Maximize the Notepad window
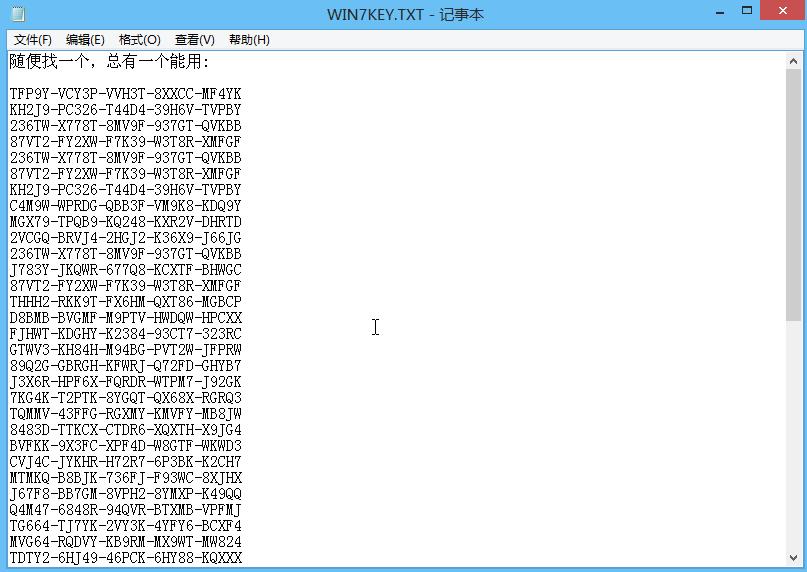The height and width of the screenshot is (572, 807). (747, 10)
